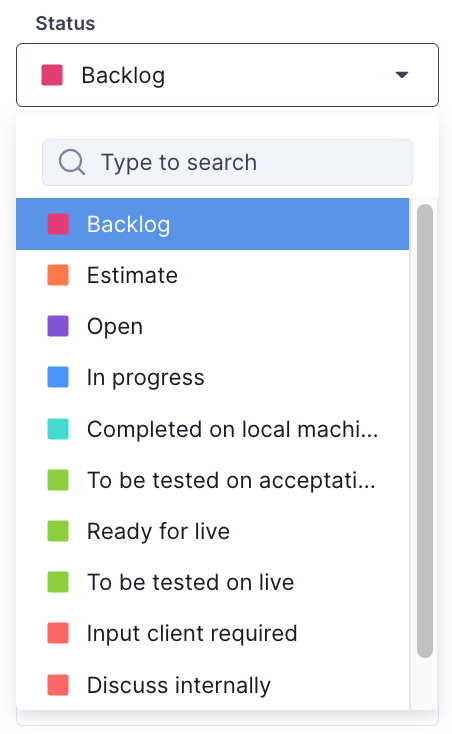Click the pink square in Status field
The image size is (452, 734).
pyautogui.click(x=52, y=75)
